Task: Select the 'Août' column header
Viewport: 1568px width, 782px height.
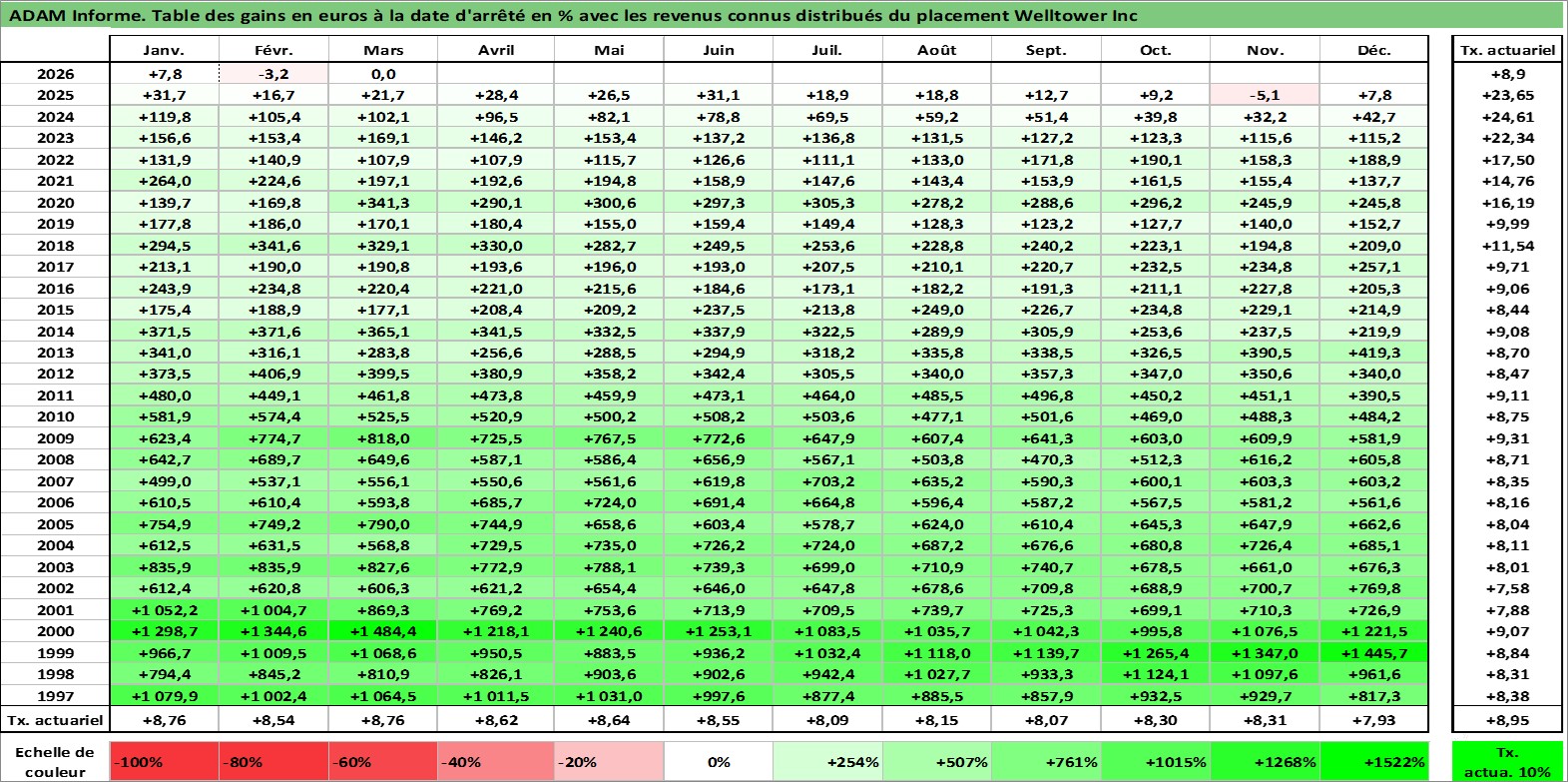Action: click(x=937, y=50)
